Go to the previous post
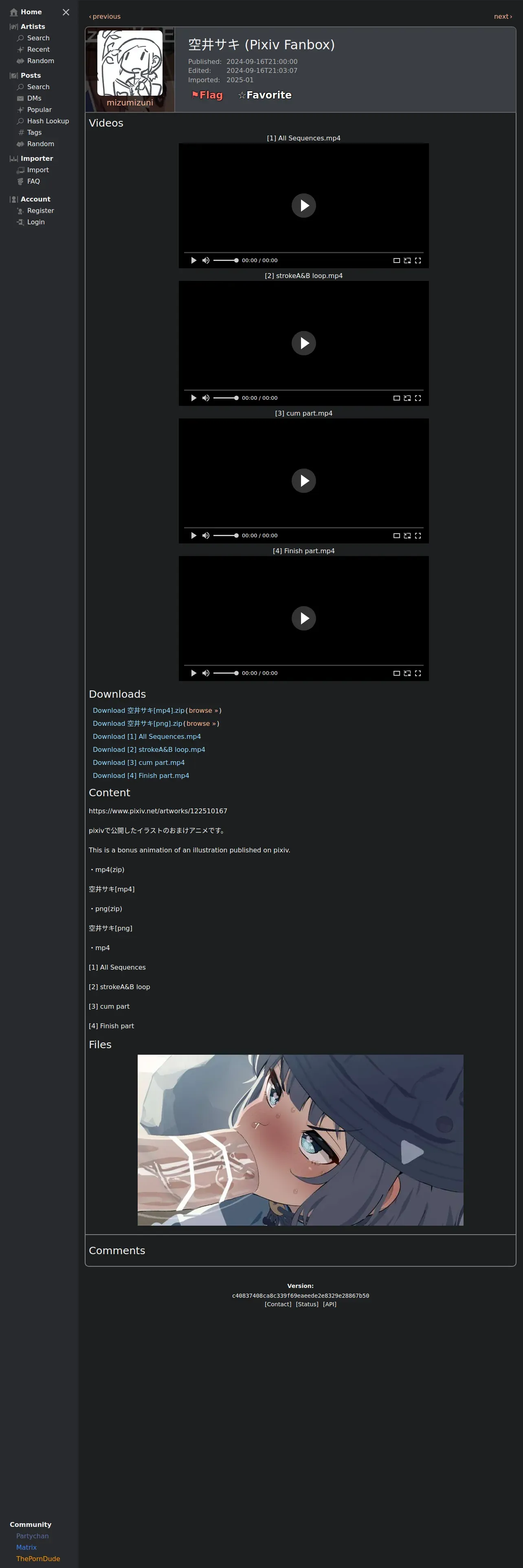Screen dimensions: 523x1568 click(x=105, y=16)
